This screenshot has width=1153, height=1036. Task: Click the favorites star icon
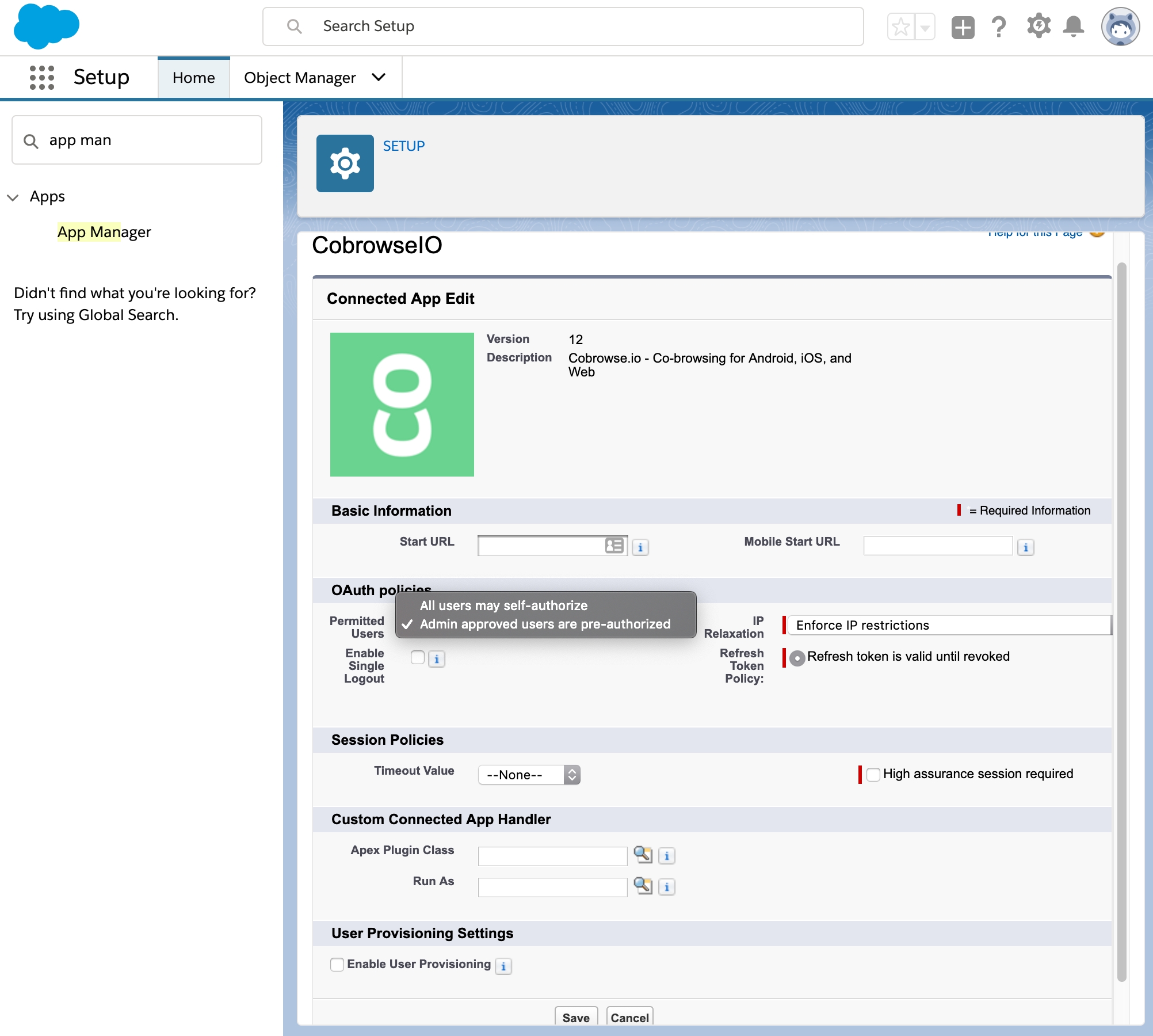point(901,26)
